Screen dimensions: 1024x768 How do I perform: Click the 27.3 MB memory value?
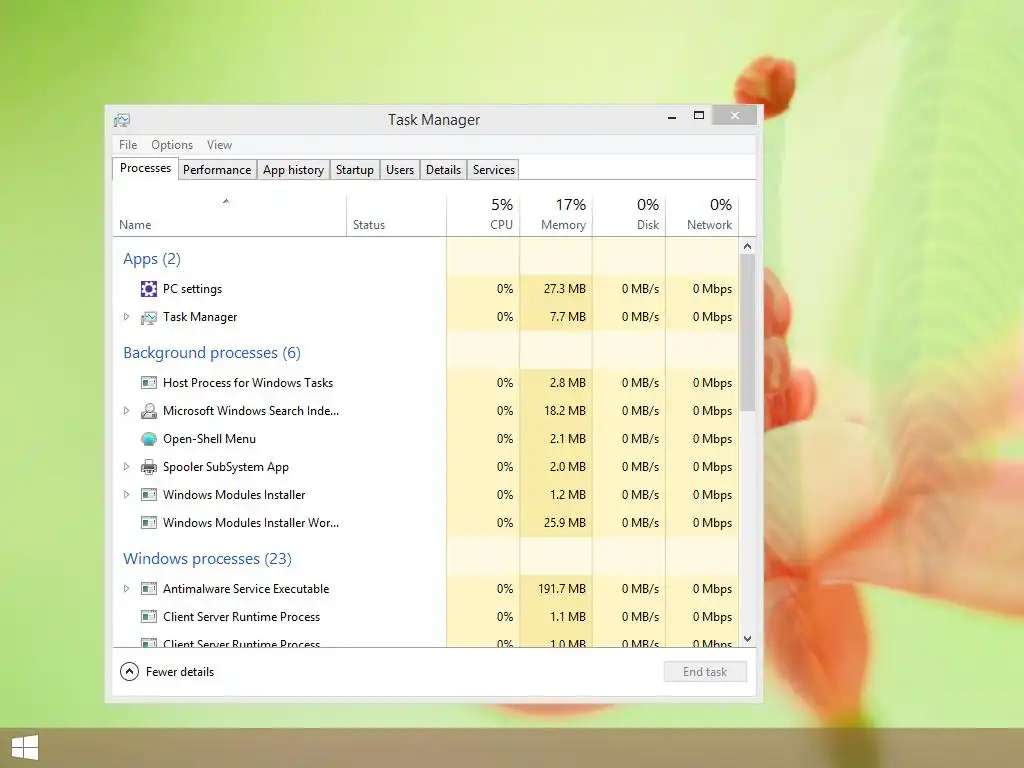(x=565, y=289)
